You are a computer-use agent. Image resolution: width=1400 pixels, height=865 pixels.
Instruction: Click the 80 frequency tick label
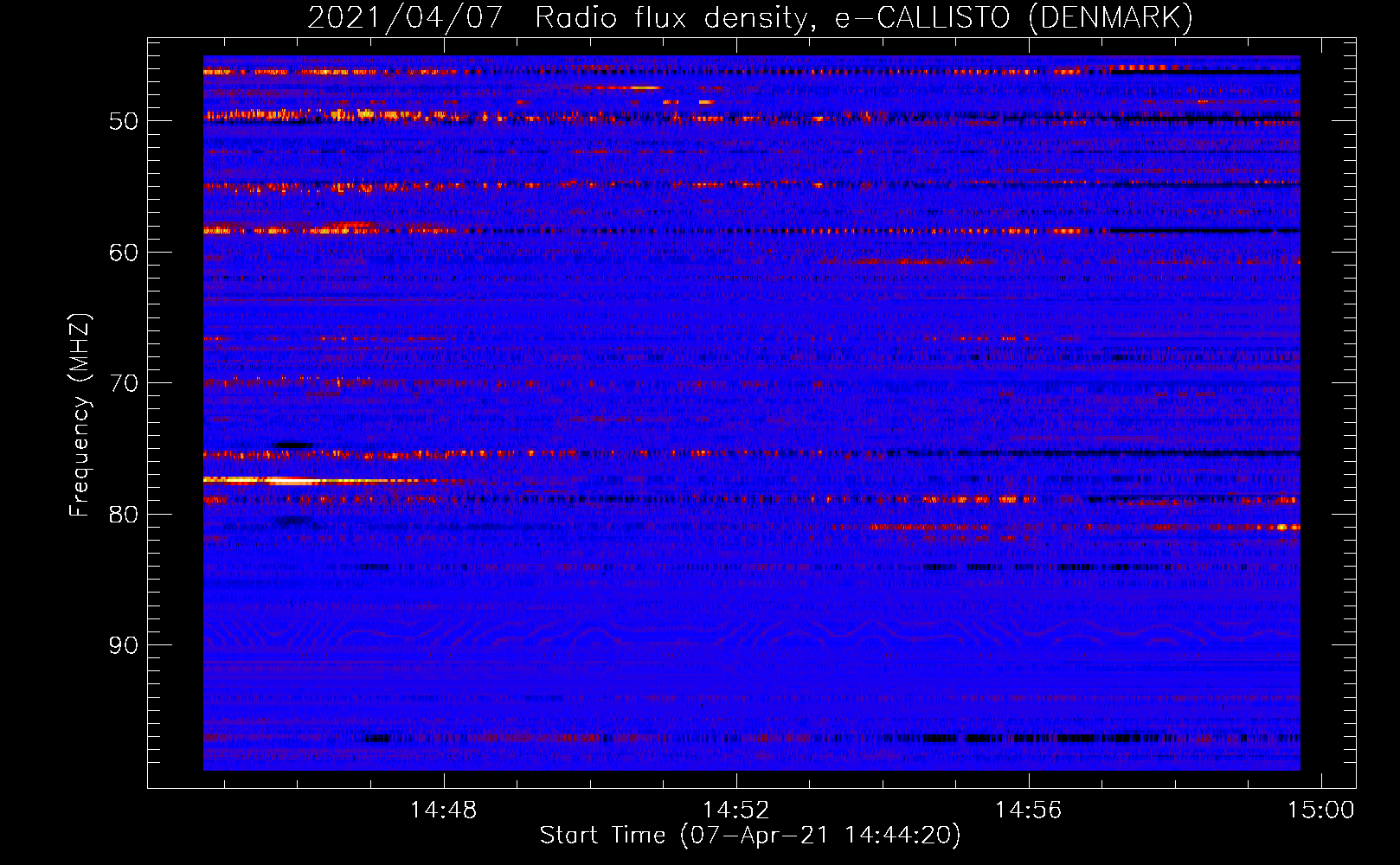124,515
